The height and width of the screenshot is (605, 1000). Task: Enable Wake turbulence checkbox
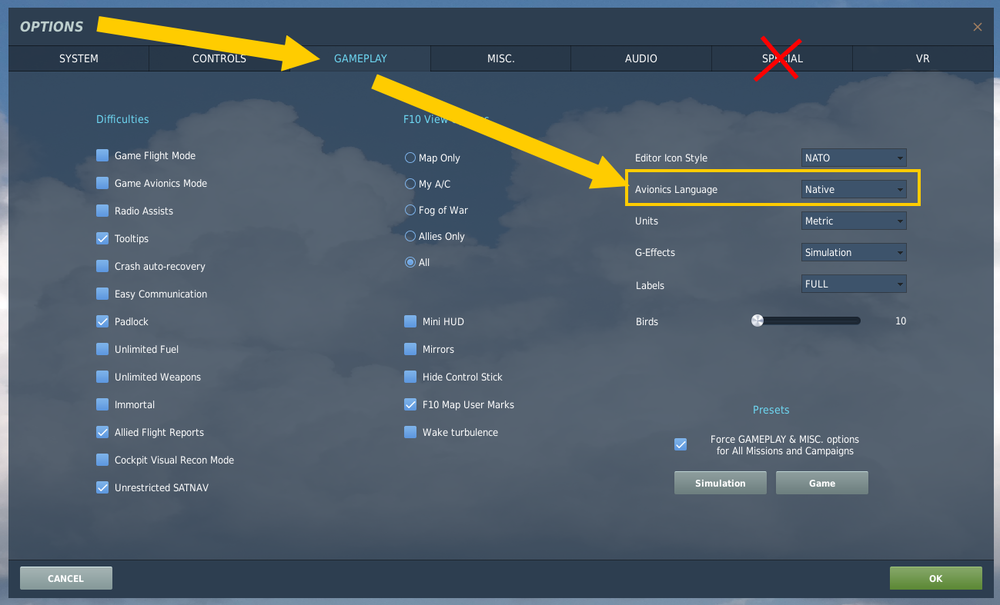410,432
